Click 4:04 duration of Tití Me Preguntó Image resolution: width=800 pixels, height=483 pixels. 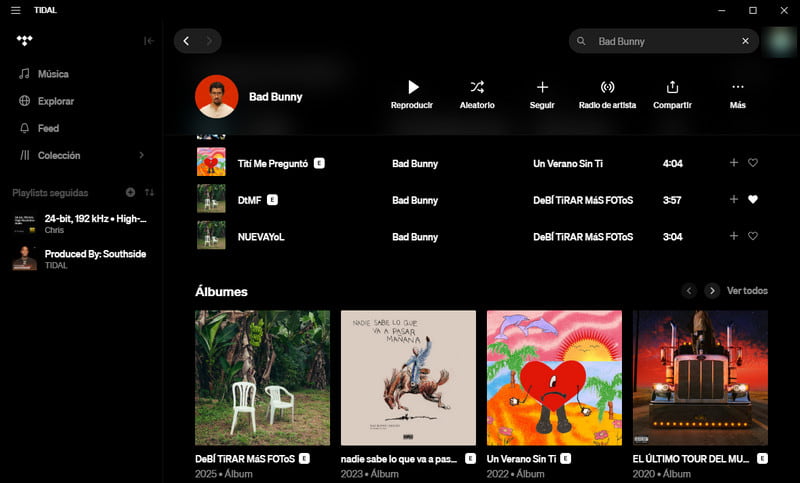(672, 164)
